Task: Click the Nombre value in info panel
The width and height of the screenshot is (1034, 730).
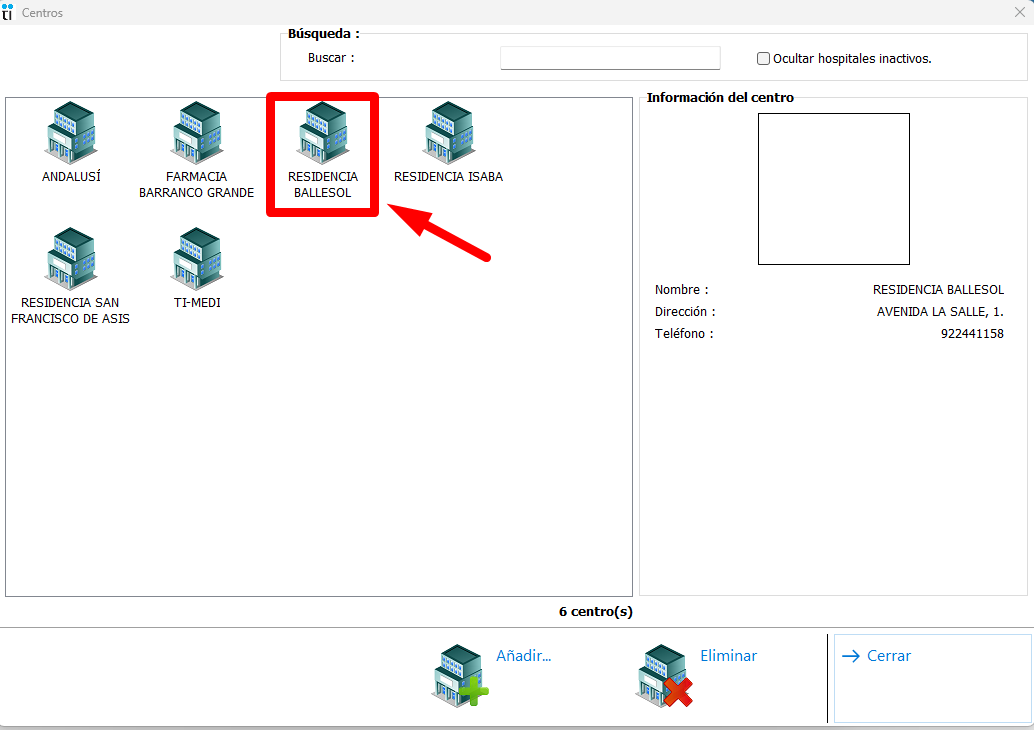Action: tap(937, 290)
